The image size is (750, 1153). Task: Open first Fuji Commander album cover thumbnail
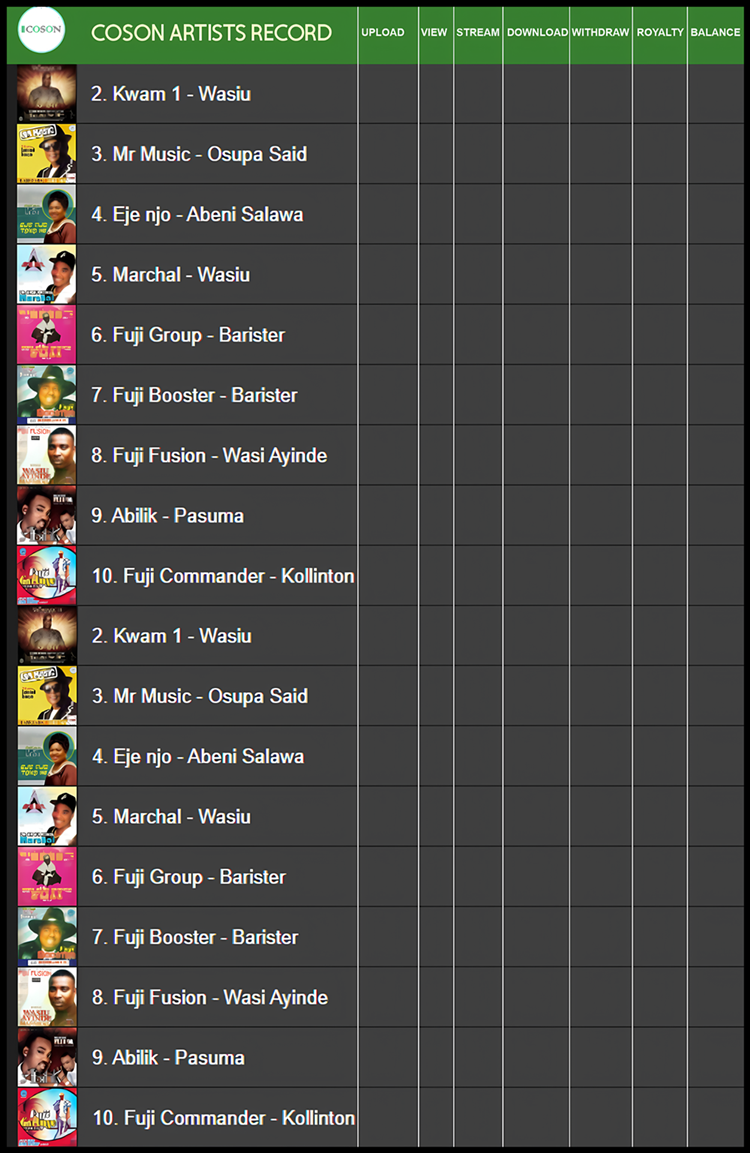click(x=47, y=576)
